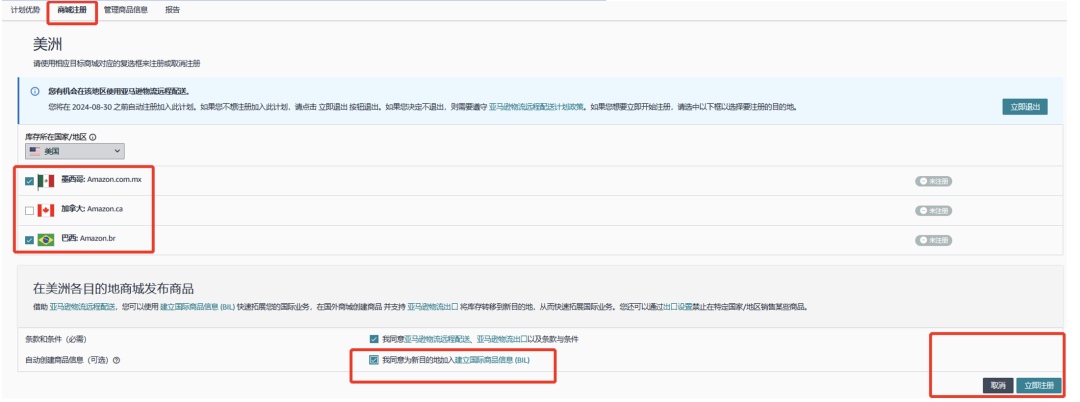Click the 立即退出 button

[x=1025, y=107]
